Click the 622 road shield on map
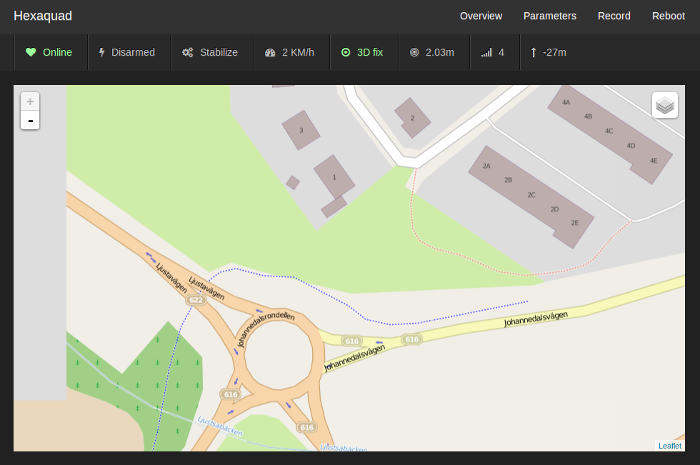The image size is (700, 465). pyautogui.click(x=196, y=300)
